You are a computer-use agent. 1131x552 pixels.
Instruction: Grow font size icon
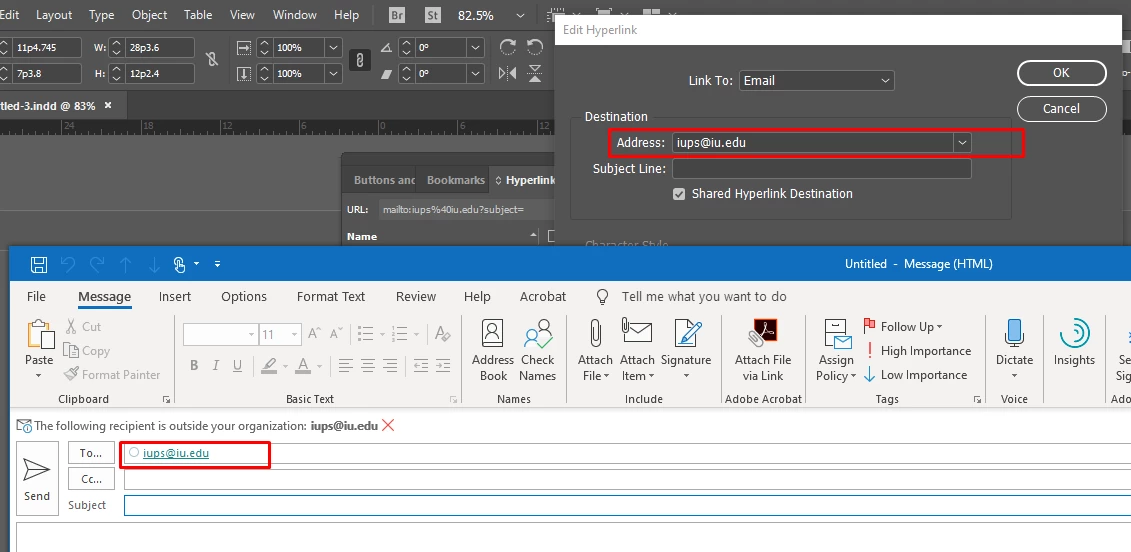click(x=314, y=334)
